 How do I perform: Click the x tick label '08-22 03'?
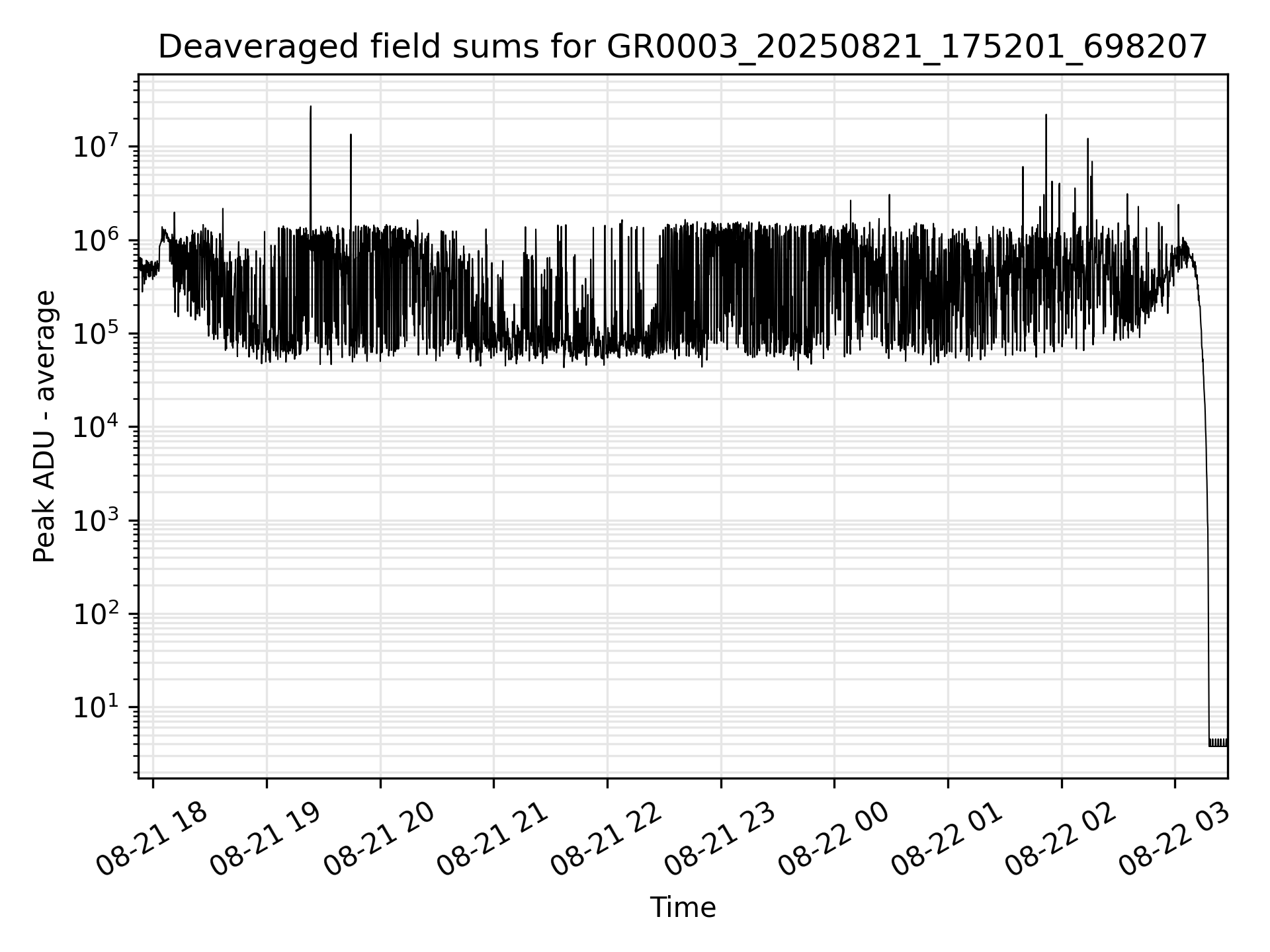tap(1175, 840)
